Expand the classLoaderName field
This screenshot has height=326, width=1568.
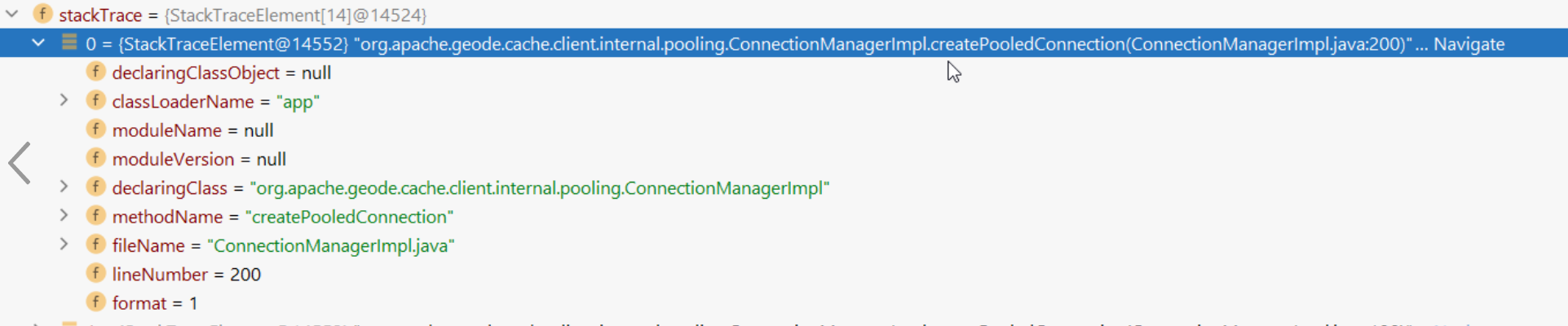click(64, 101)
